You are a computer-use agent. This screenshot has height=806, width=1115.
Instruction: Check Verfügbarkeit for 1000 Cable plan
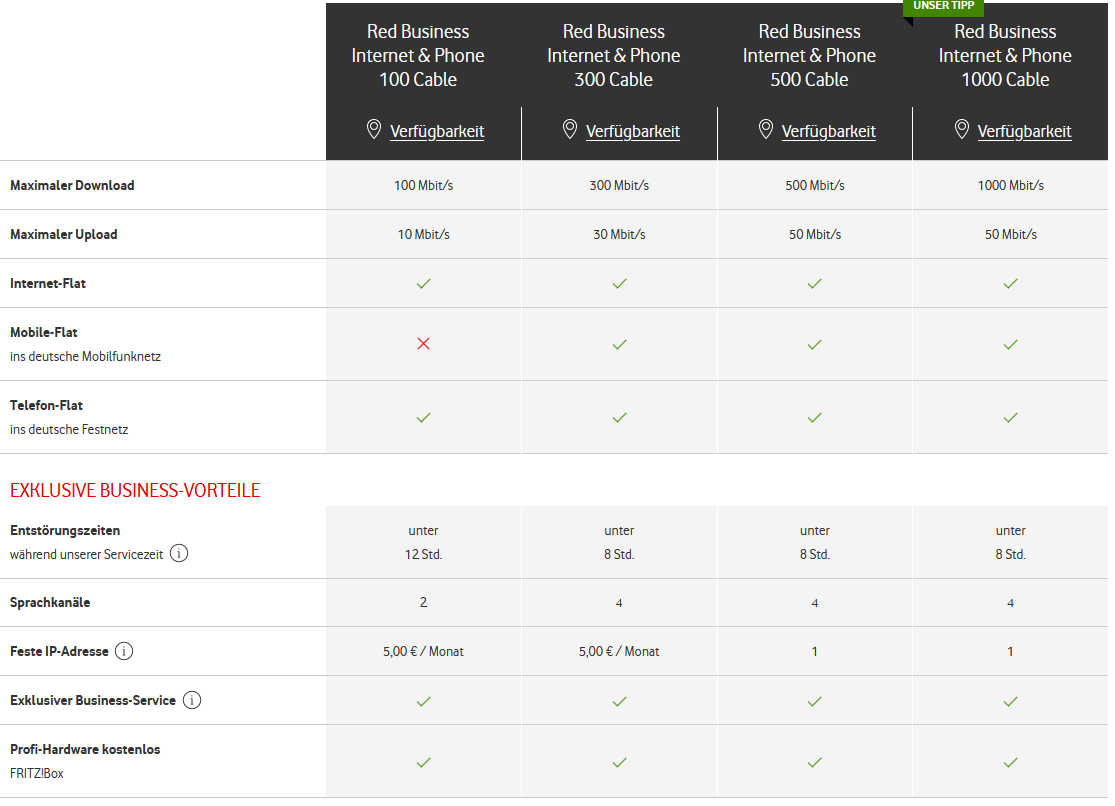(1024, 131)
